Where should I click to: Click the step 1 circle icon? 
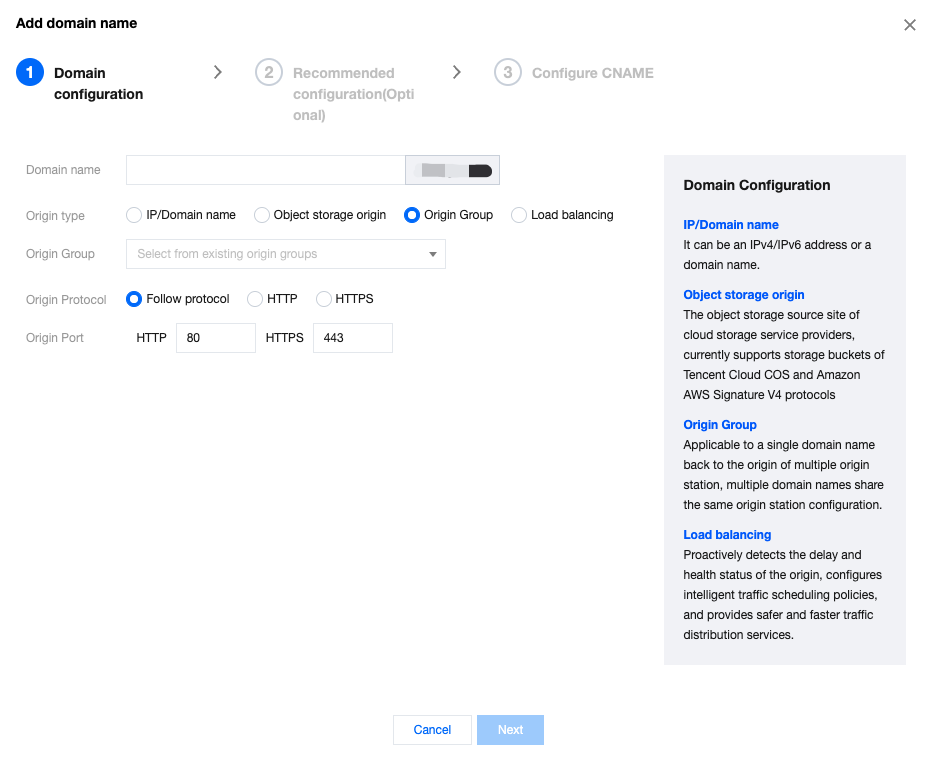[30, 73]
